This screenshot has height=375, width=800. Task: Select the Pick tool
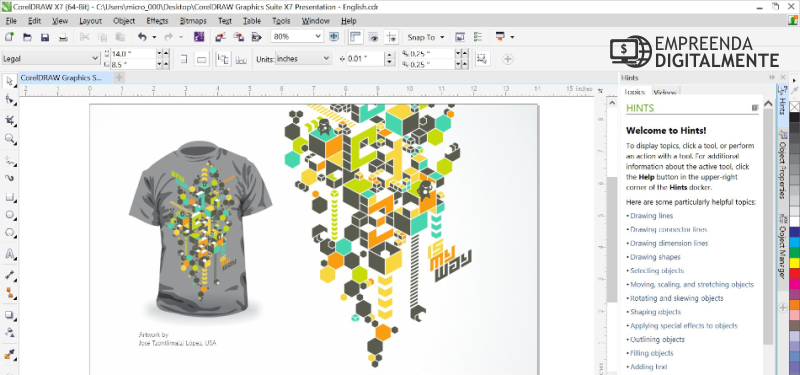point(9,82)
